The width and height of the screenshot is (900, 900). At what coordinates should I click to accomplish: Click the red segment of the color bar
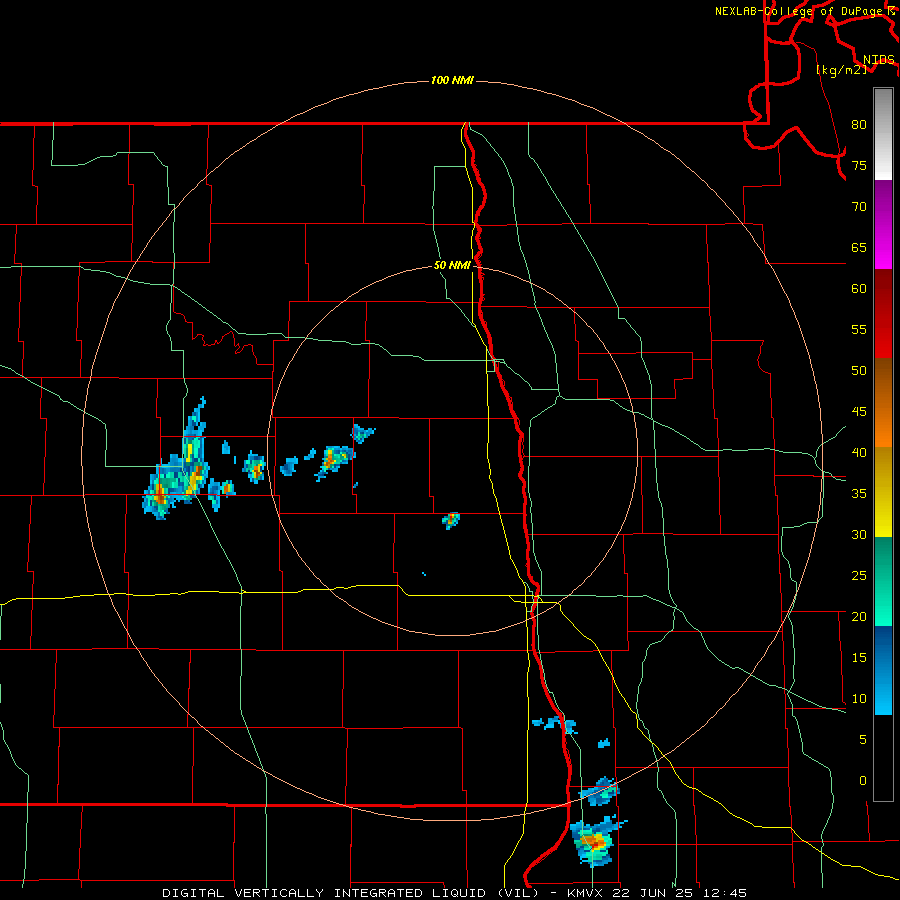click(x=883, y=314)
